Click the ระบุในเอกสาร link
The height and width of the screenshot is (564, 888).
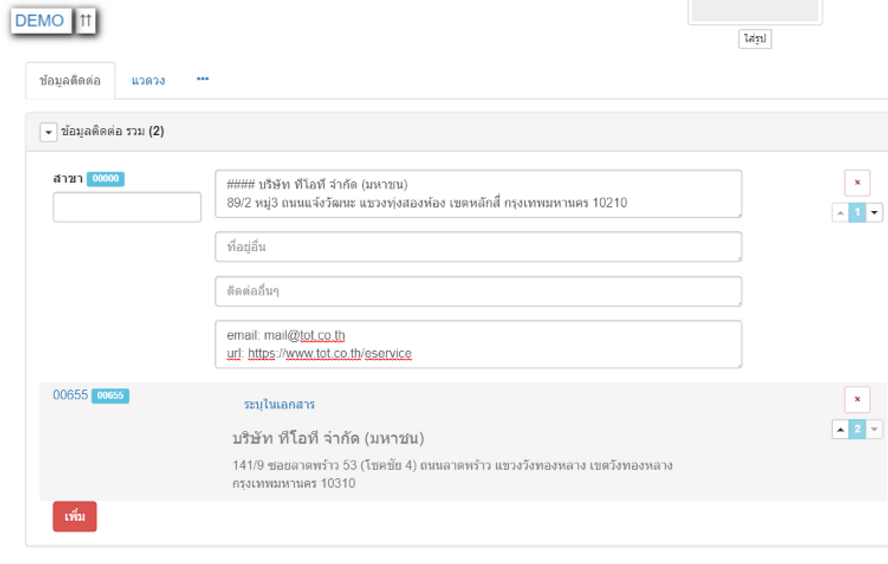pos(279,405)
